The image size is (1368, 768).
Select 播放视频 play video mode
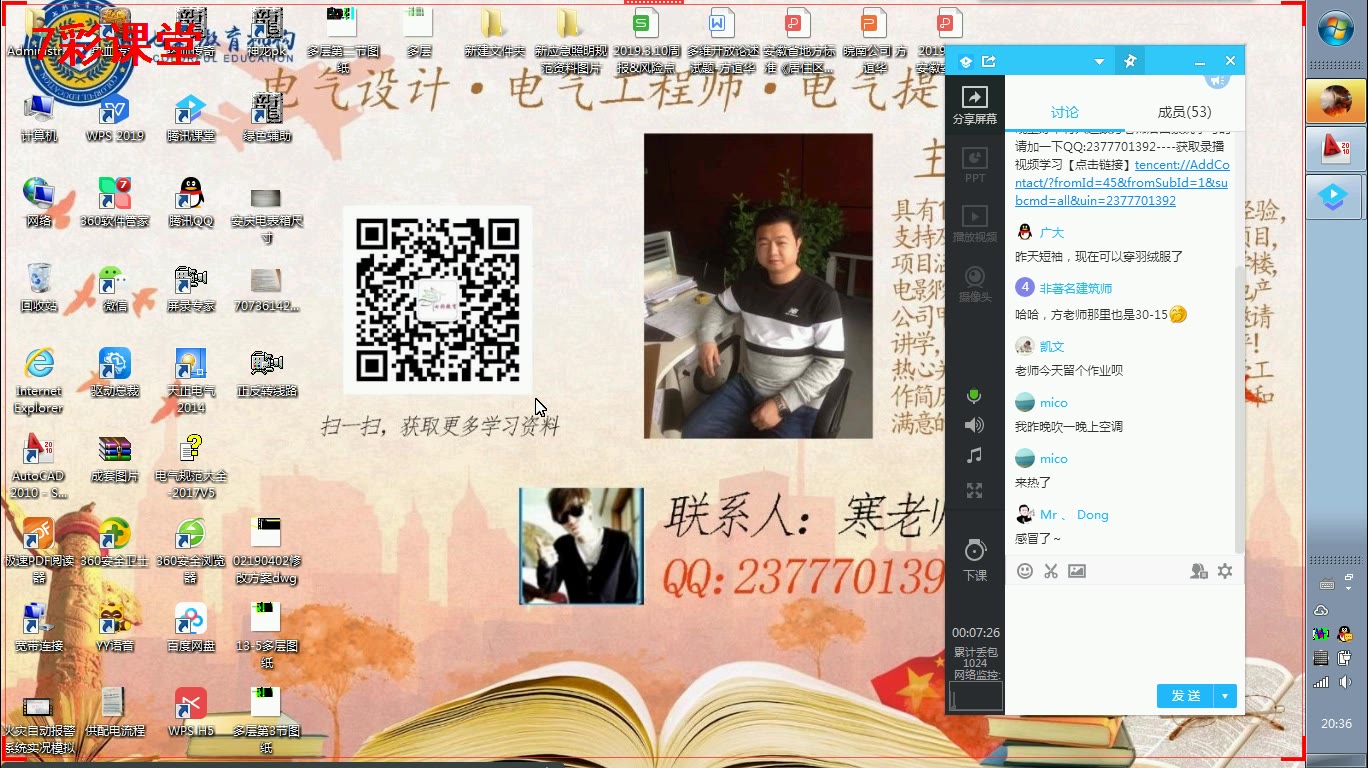pyautogui.click(x=974, y=224)
